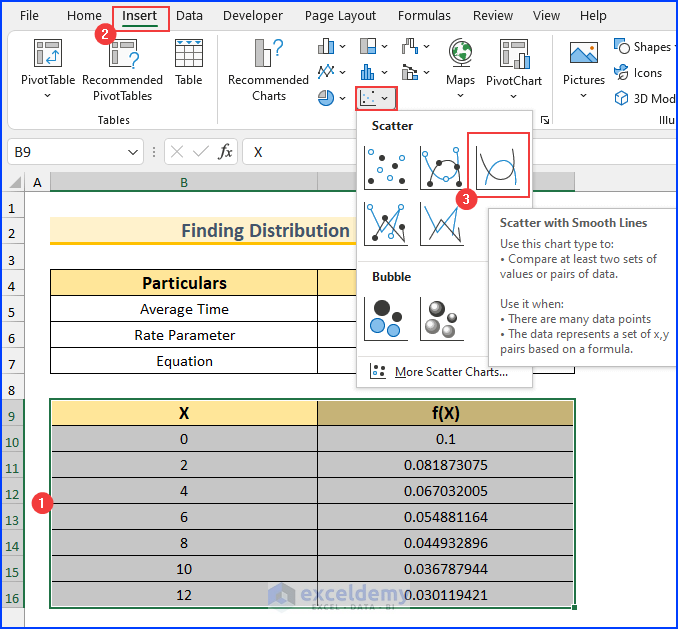The width and height of the screenshot is (678, 629).
Task: Click the line or area chart icon
Action: click(326, 72)
